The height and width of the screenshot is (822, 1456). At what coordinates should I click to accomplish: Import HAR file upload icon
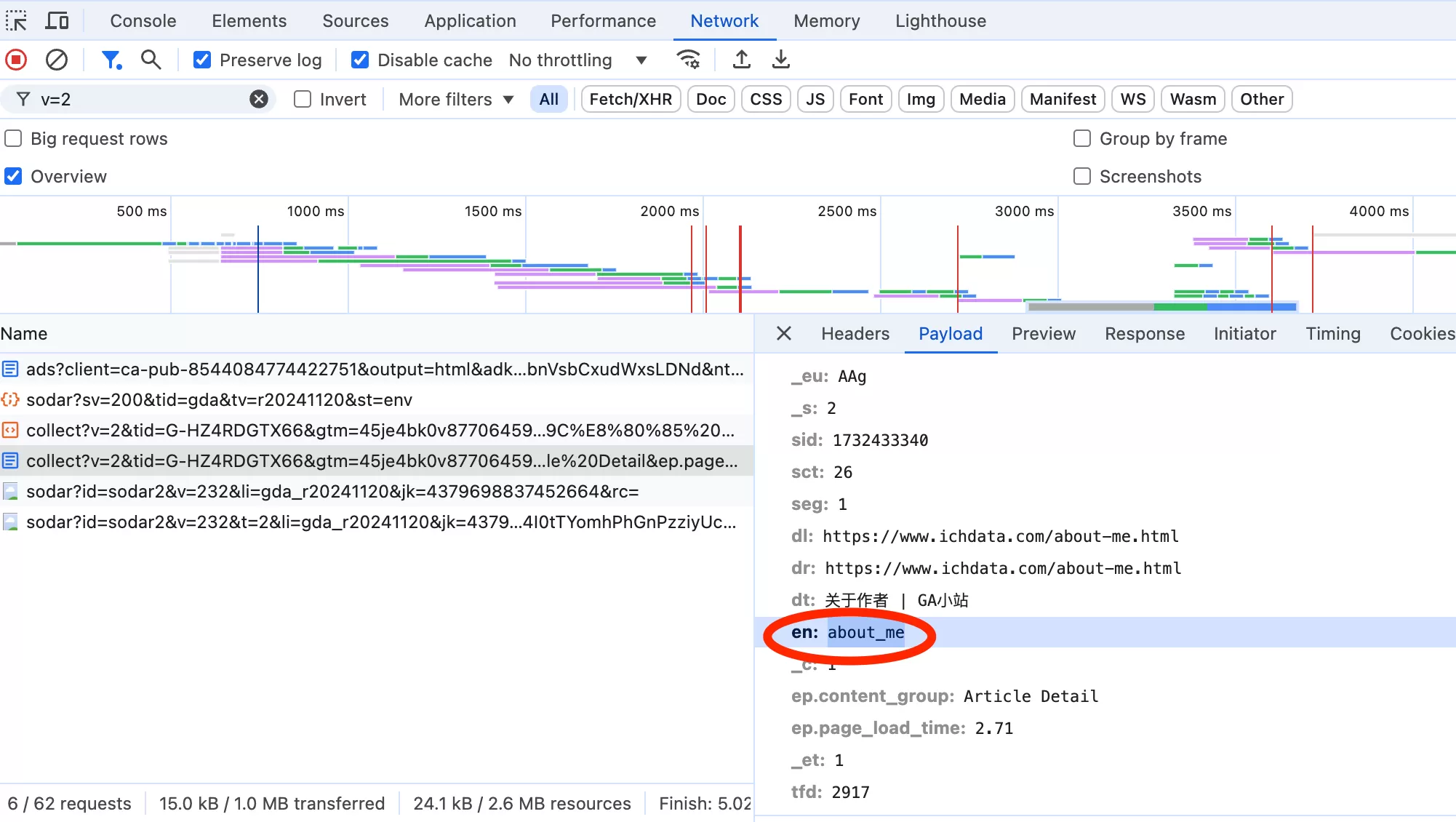click(742, 60)
